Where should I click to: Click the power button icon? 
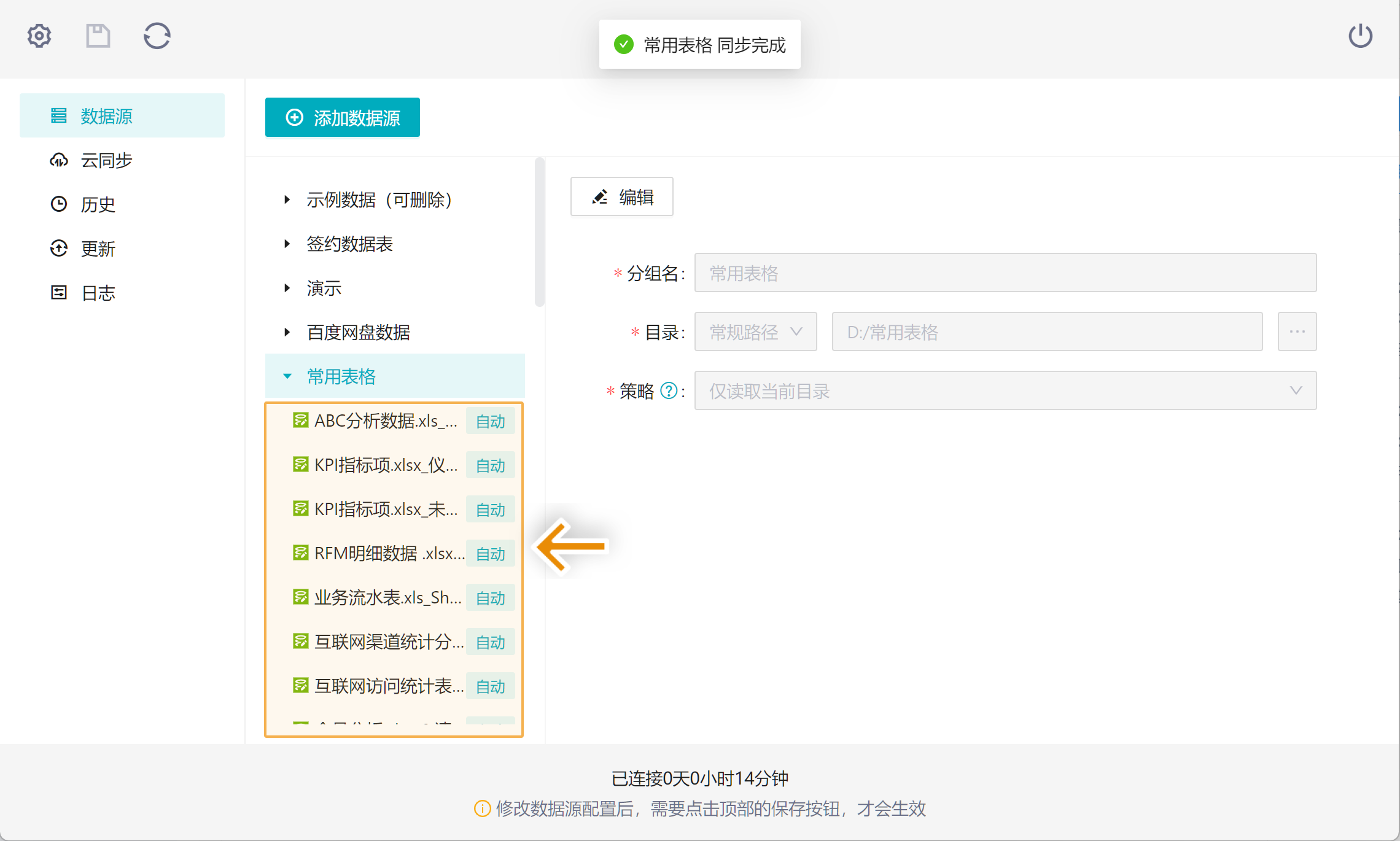tap(1360, 36)
